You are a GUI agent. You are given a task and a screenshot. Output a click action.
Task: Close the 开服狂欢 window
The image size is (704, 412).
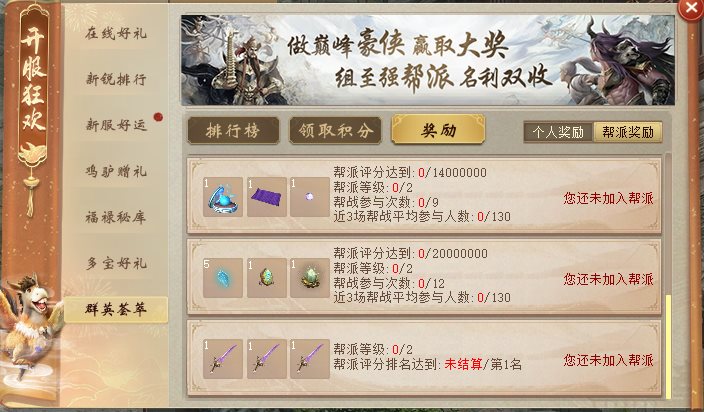(691, 9)
